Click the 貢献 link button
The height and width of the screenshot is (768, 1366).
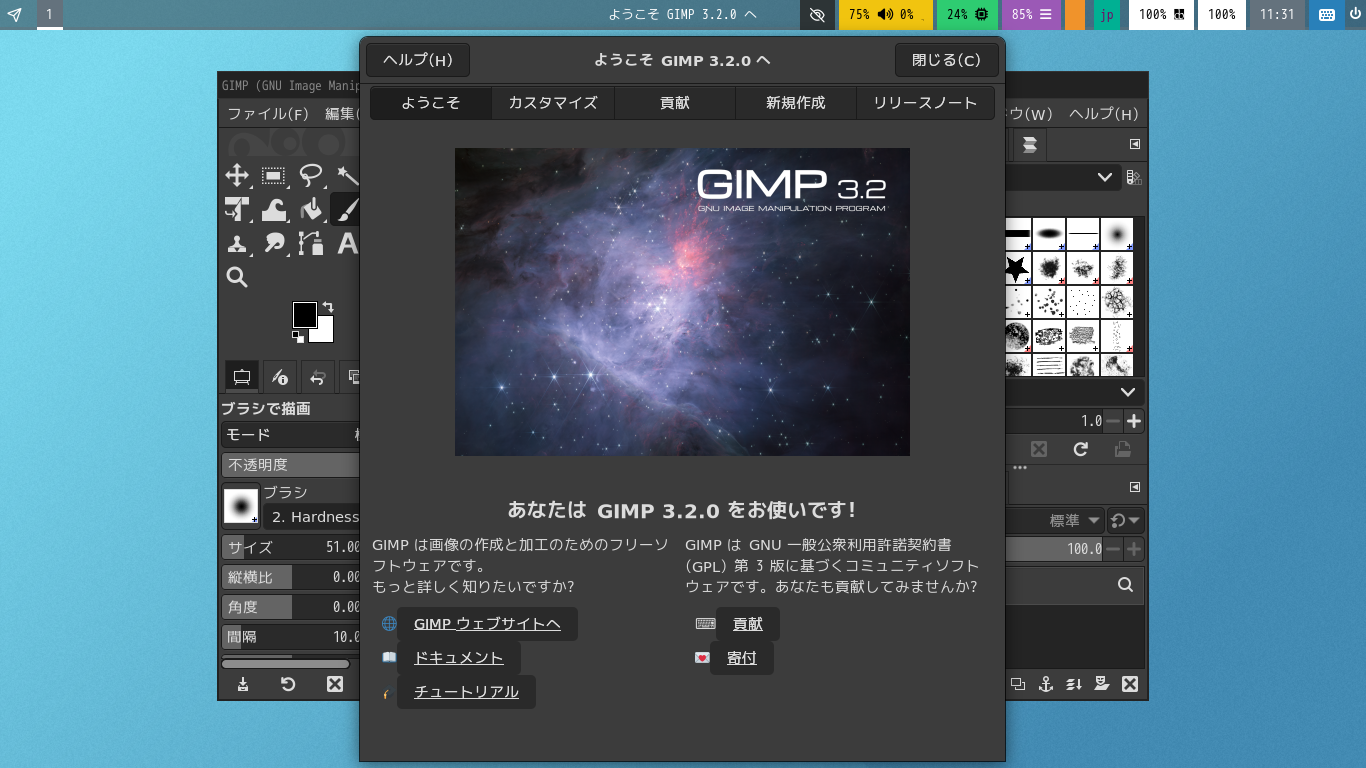(748, 624)
